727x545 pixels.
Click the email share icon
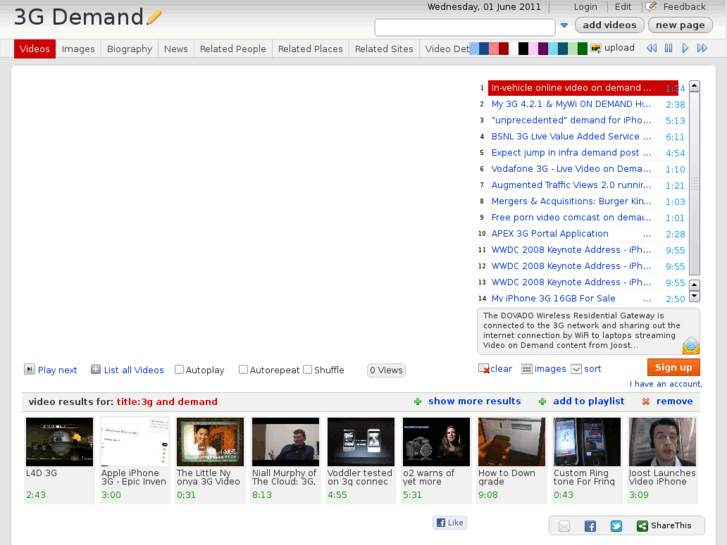pyautogui.click(x=564, y=526)
